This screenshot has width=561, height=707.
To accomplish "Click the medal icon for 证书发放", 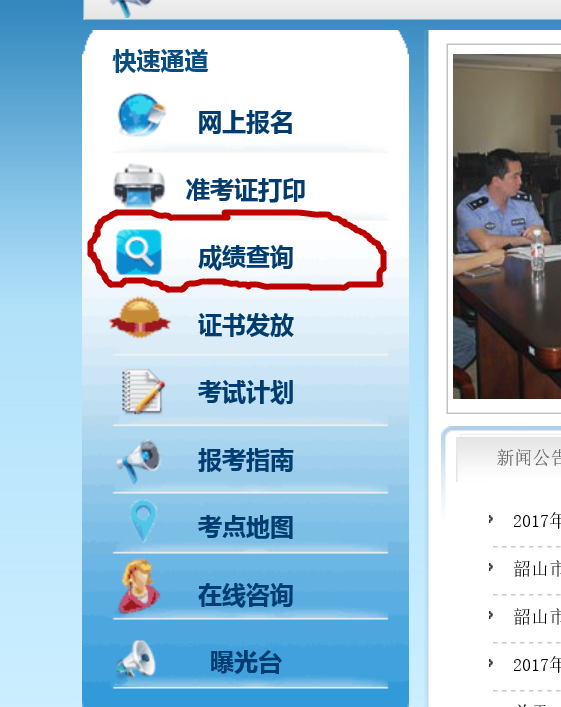I will tap(140, 317).
